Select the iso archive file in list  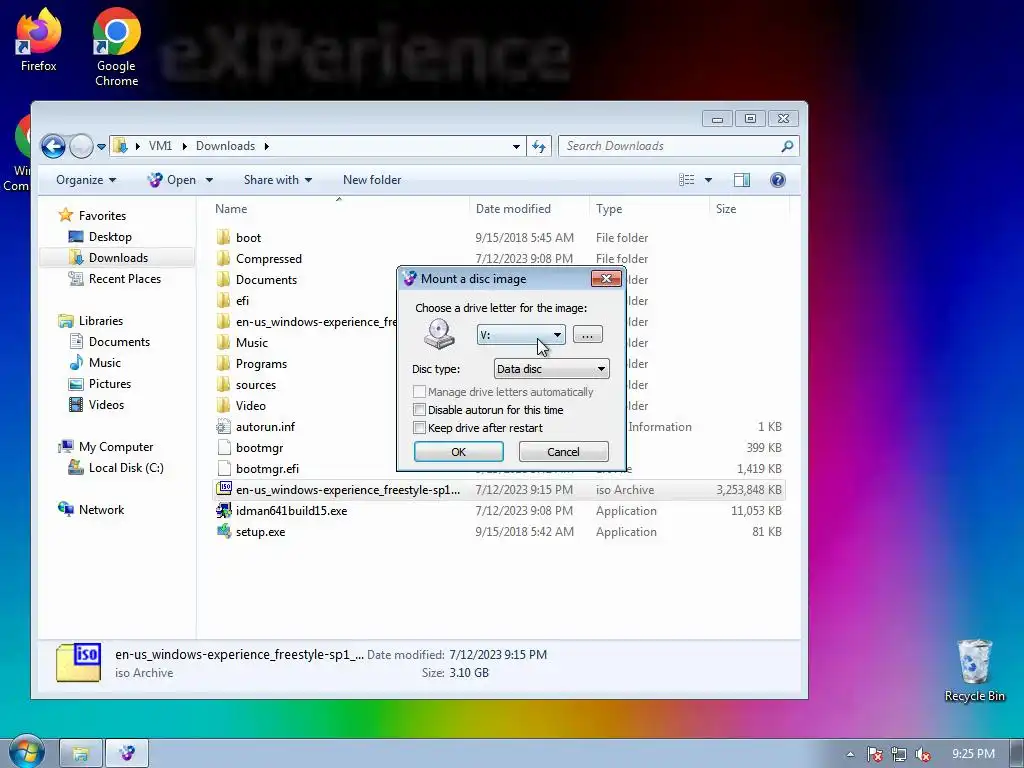point(500,490)
